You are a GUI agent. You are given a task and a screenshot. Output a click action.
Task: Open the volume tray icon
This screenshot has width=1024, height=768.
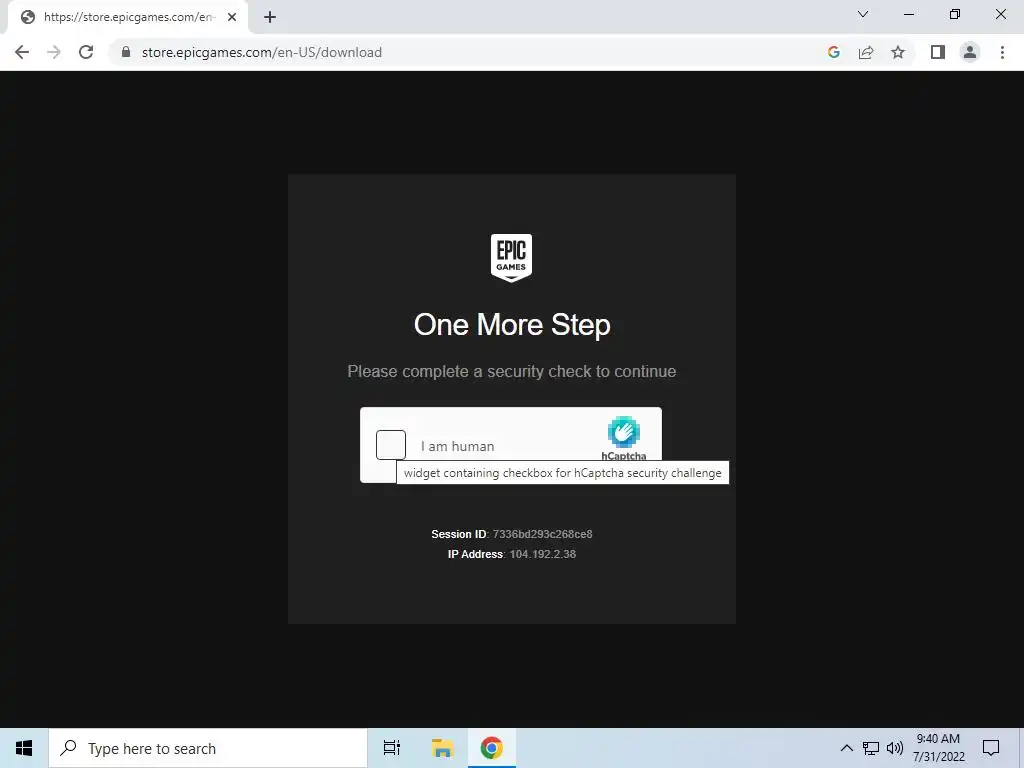(x=895, y=748)
